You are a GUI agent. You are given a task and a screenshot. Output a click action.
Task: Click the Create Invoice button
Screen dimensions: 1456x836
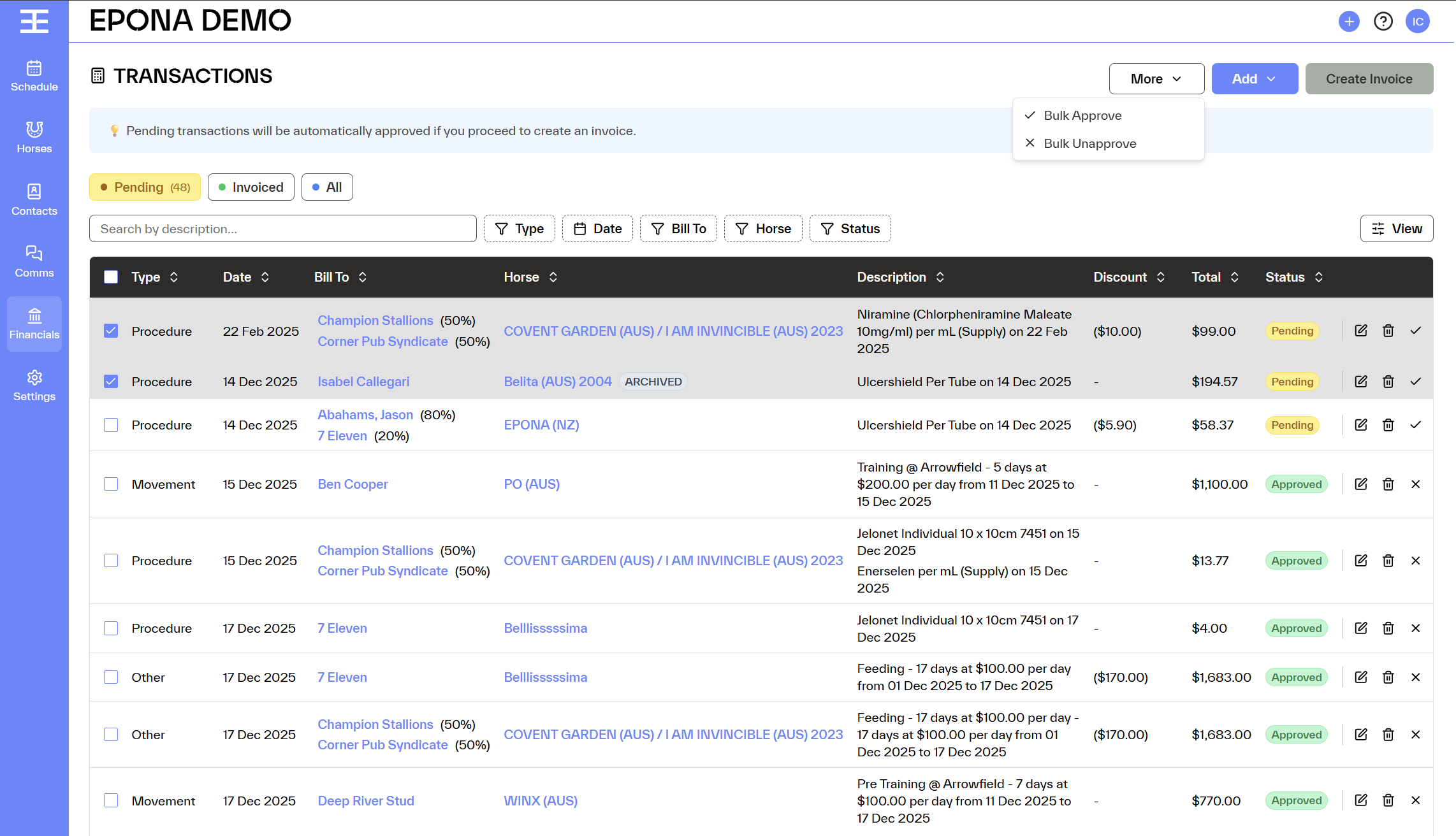[x=1369, y=79]
